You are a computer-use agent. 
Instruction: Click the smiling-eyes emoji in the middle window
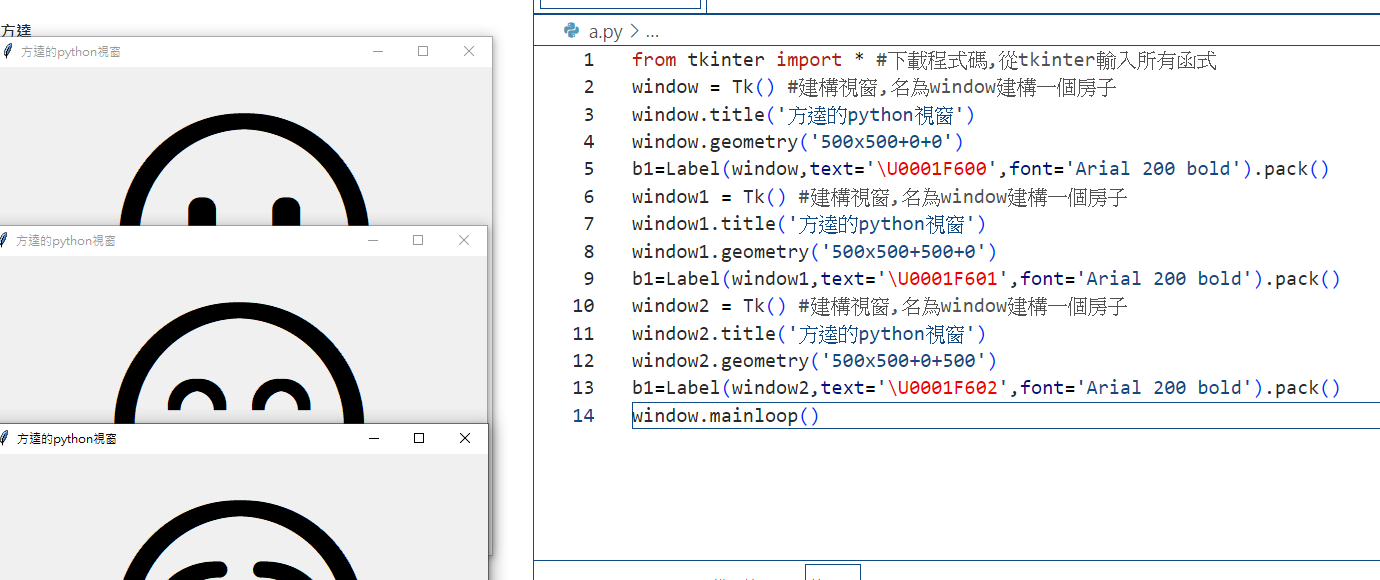(x=240, y=362)
